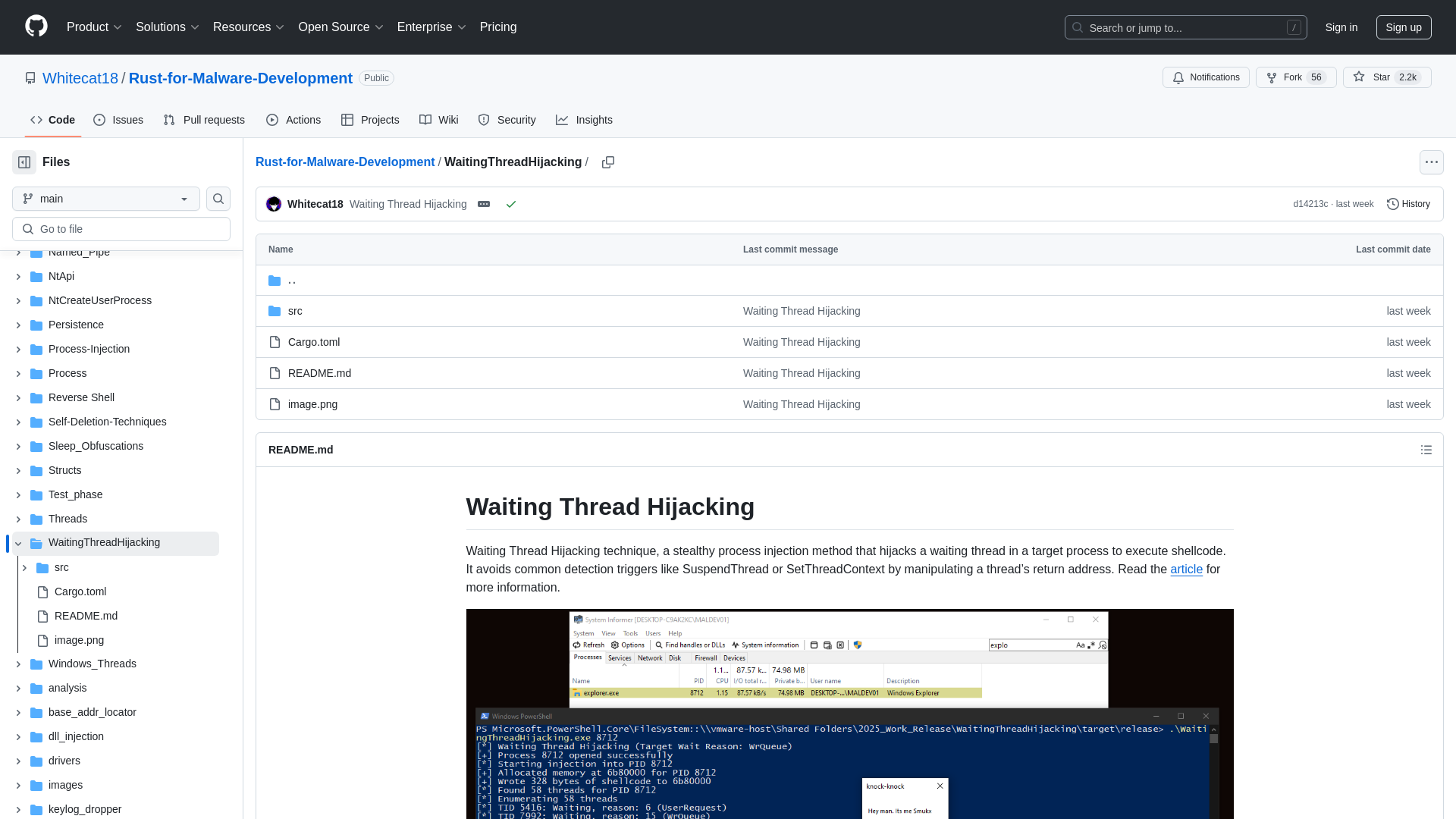Select the Self-Deletion-Techniques folder

tap(107, 422)
